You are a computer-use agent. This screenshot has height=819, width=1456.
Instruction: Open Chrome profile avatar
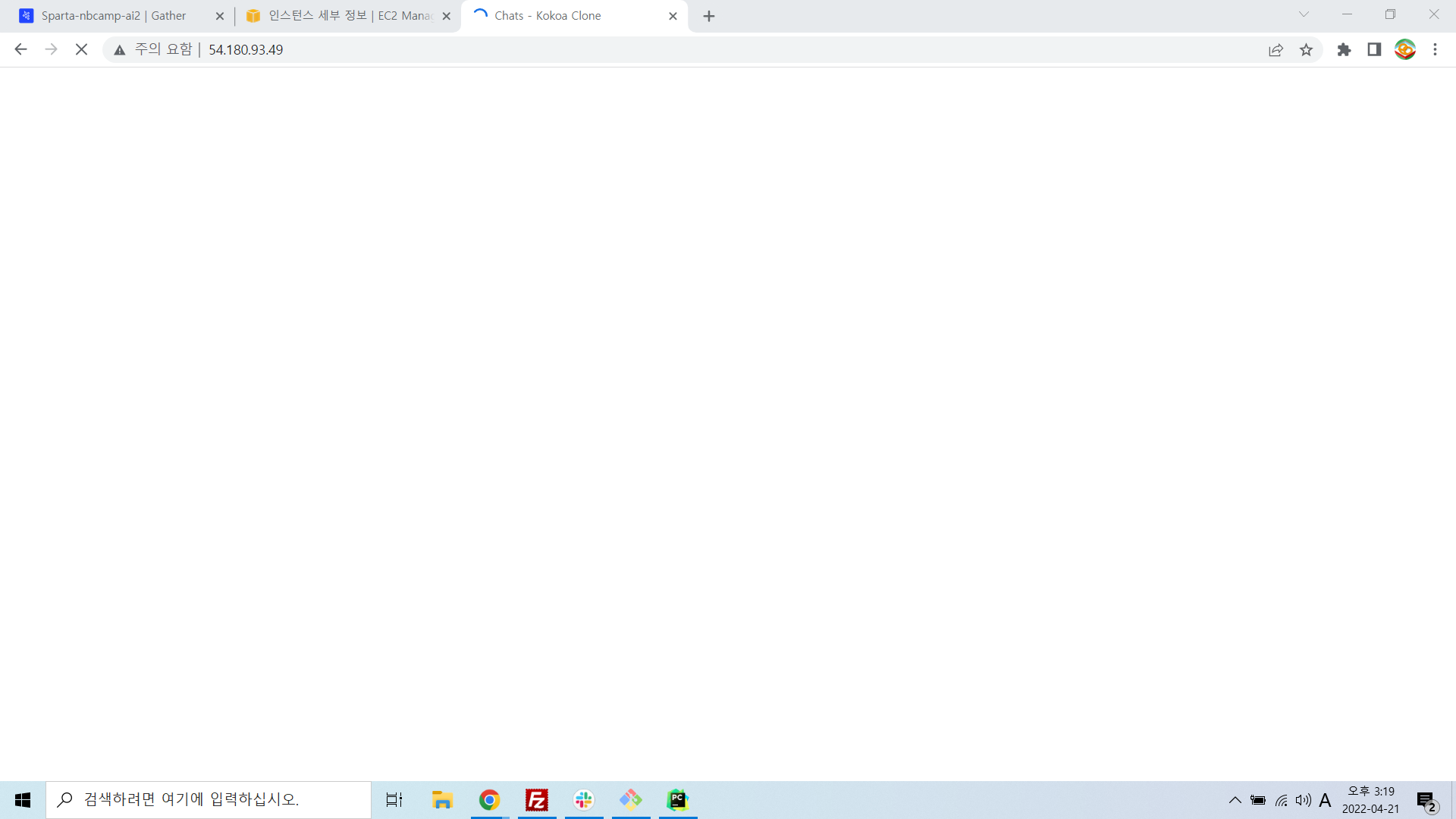click(1404, 49)
